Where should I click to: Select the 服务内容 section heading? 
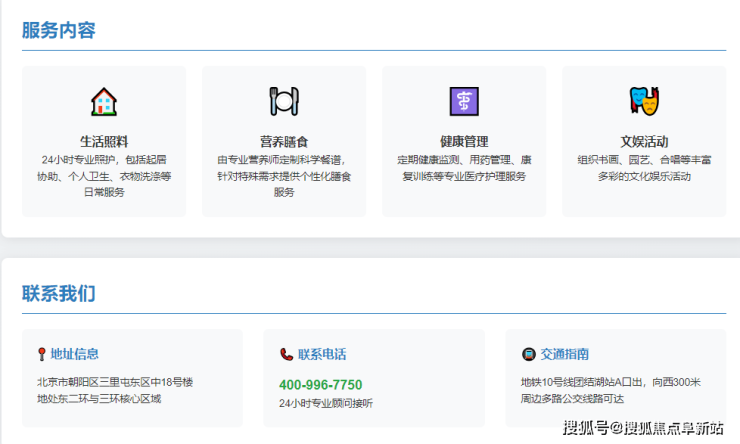[59, 30]
